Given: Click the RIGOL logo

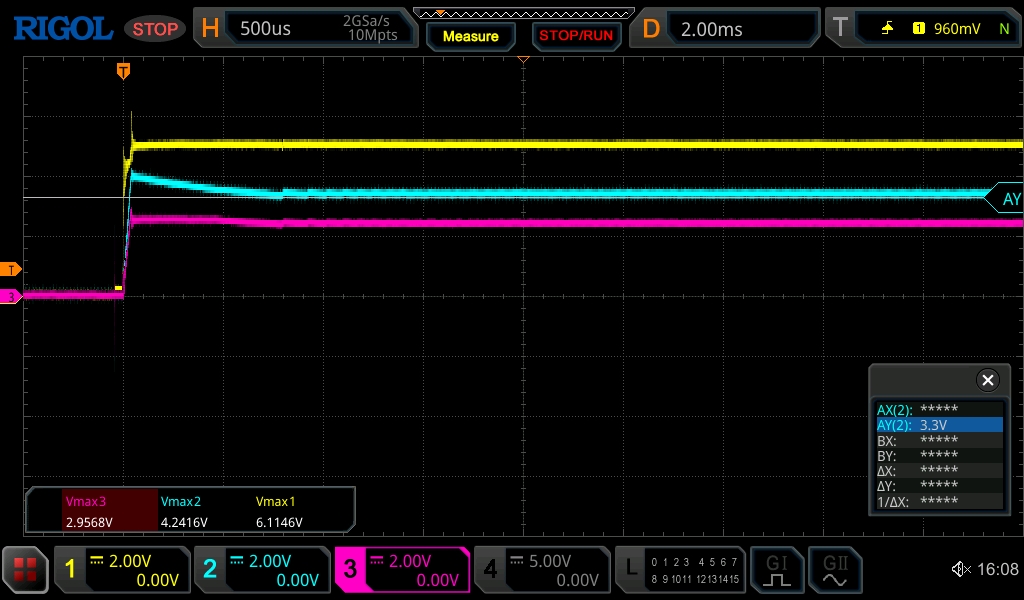Looking at the screenshot, I should pos(62,29).
